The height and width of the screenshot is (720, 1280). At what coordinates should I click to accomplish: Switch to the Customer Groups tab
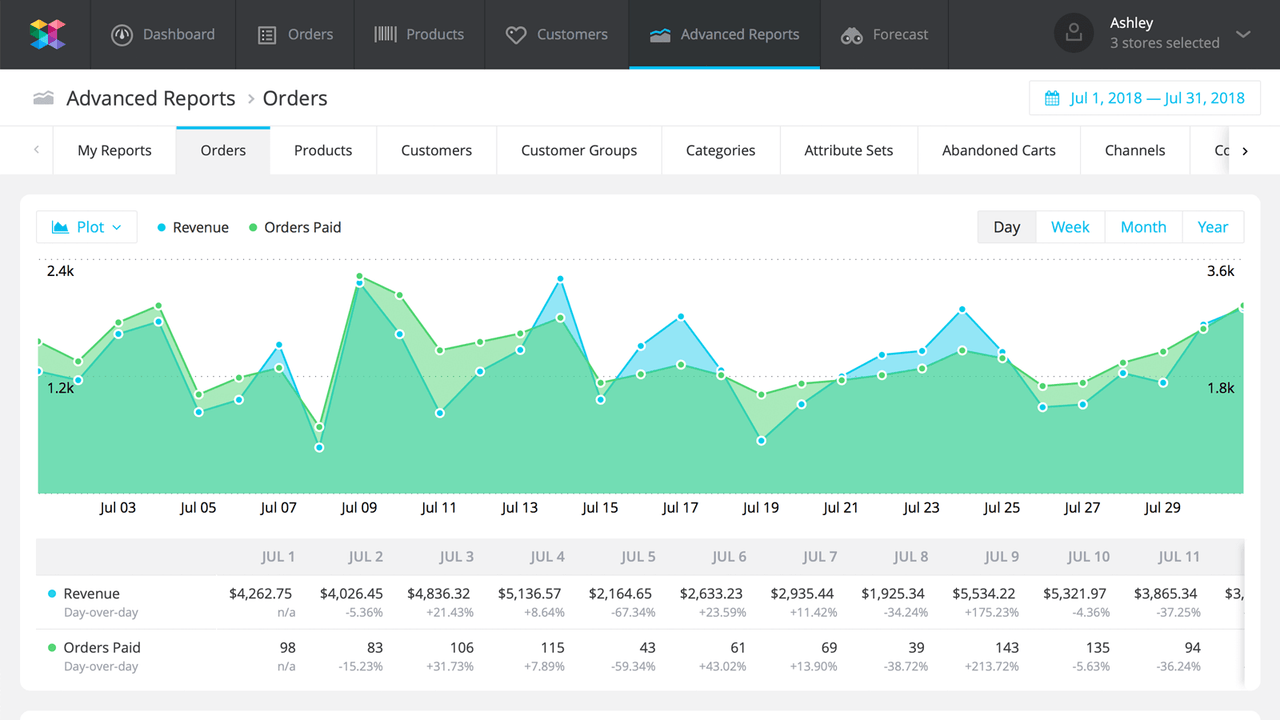pyautogui.click(x=578, y=150)
